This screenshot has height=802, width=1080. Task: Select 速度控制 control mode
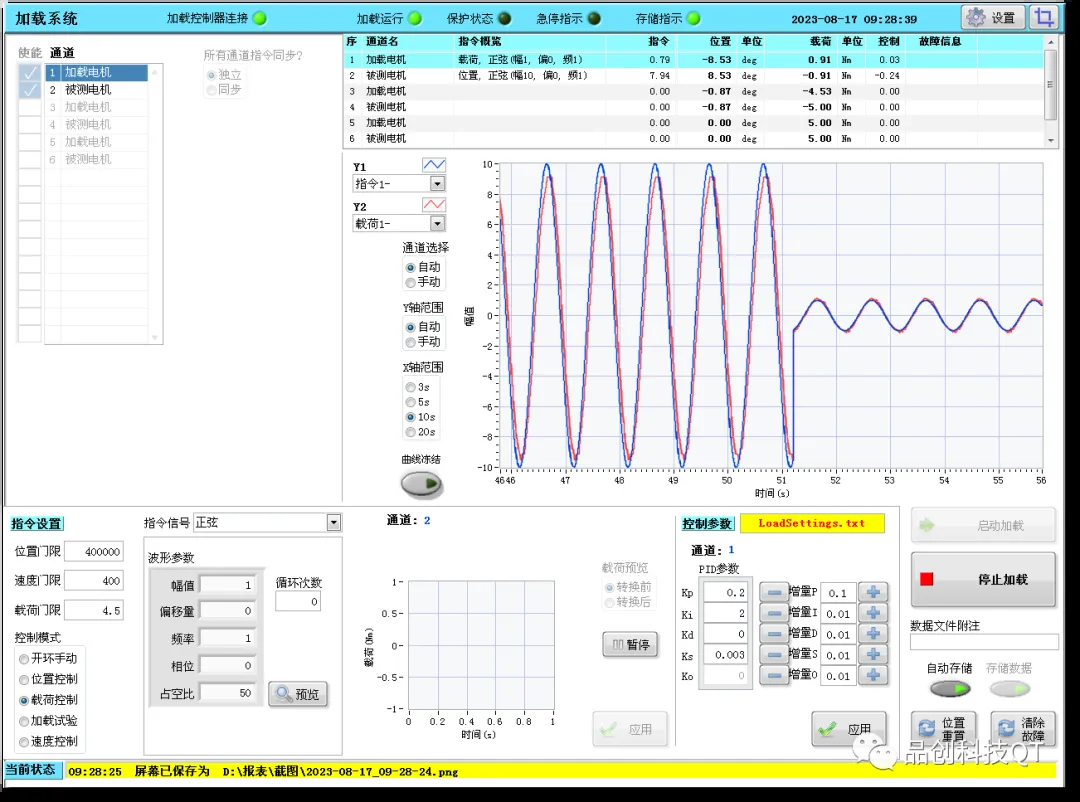click(48, 741)
